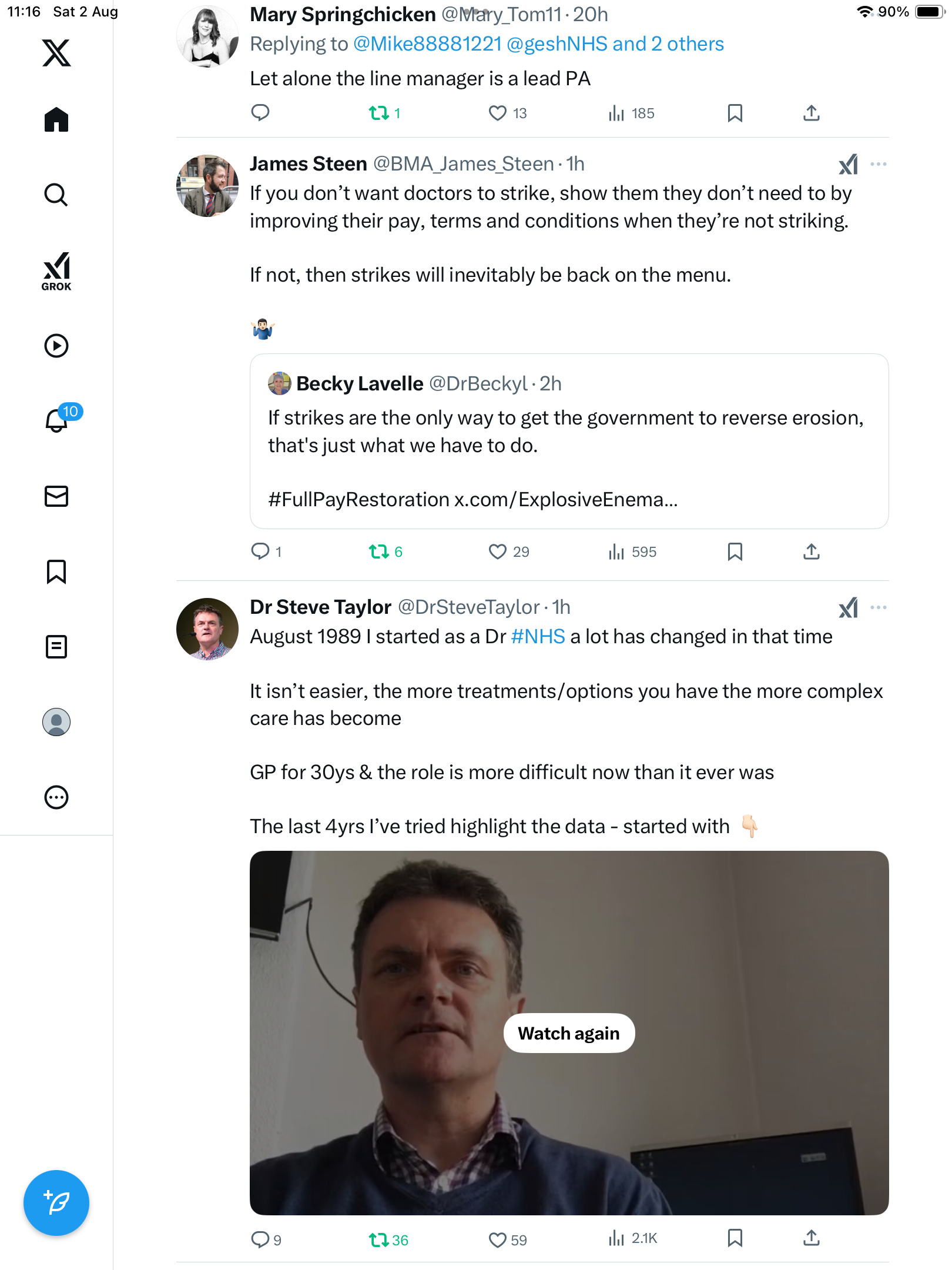Share Dr Steve Taylor's post
Viewport: 952px width, 1270px height.
coord(812,1238)
